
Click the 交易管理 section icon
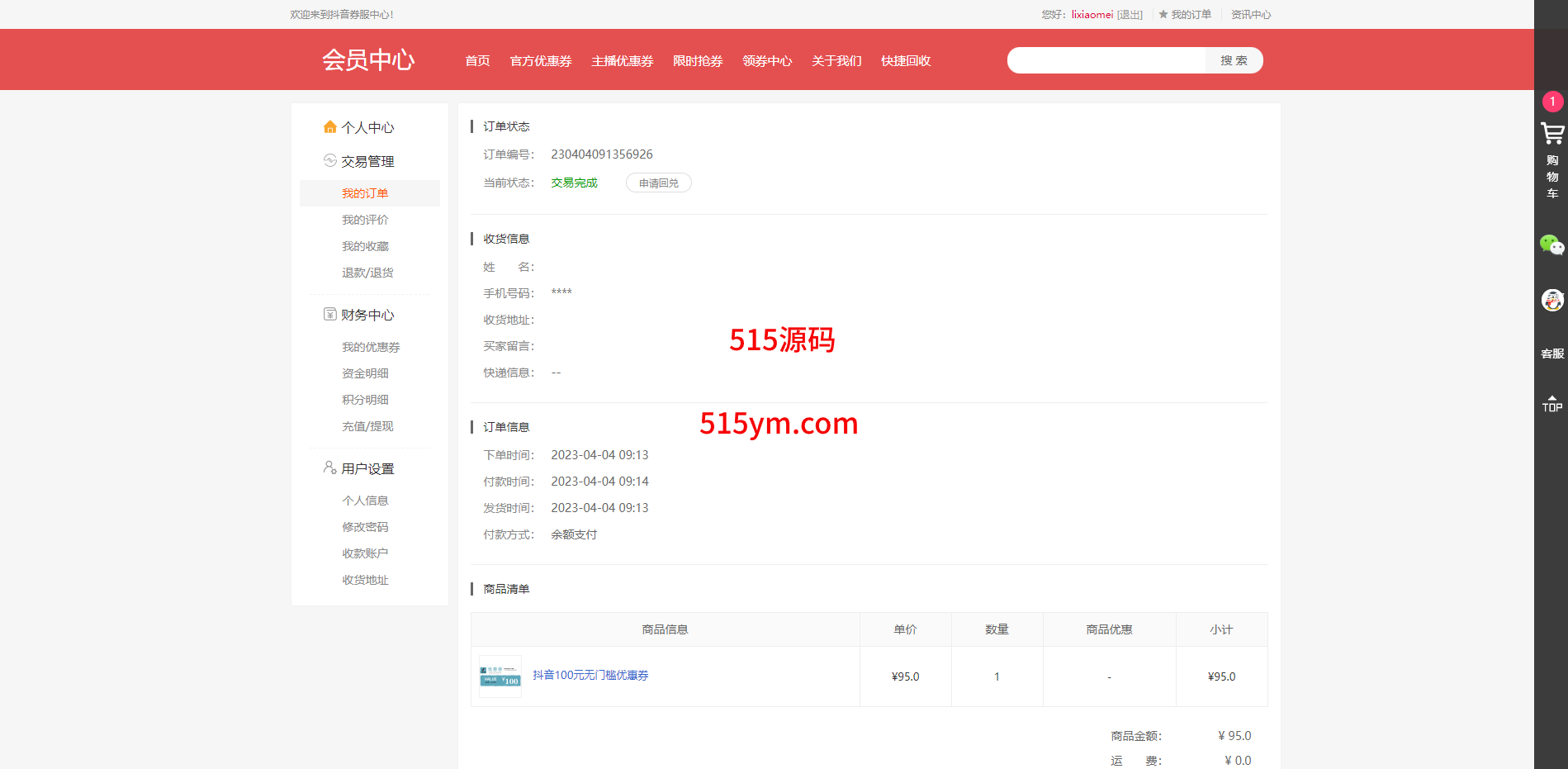[330, 161]
